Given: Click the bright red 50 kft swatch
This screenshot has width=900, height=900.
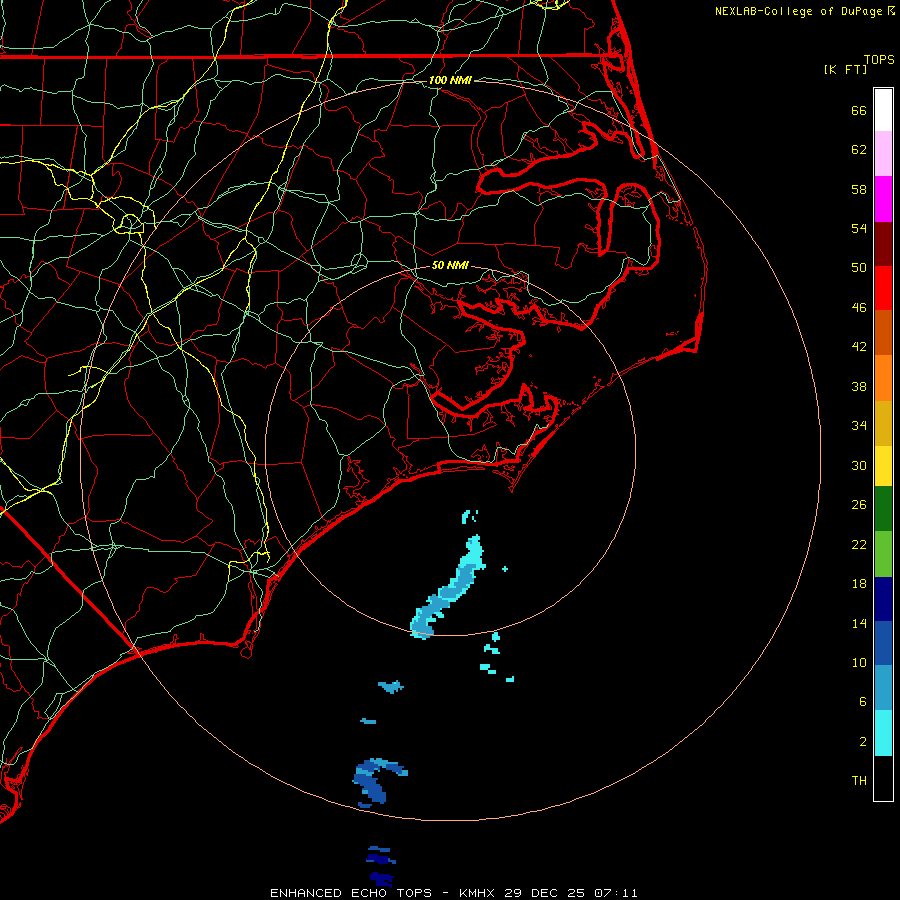Looking at the screenshot, I should coord(883,288).
